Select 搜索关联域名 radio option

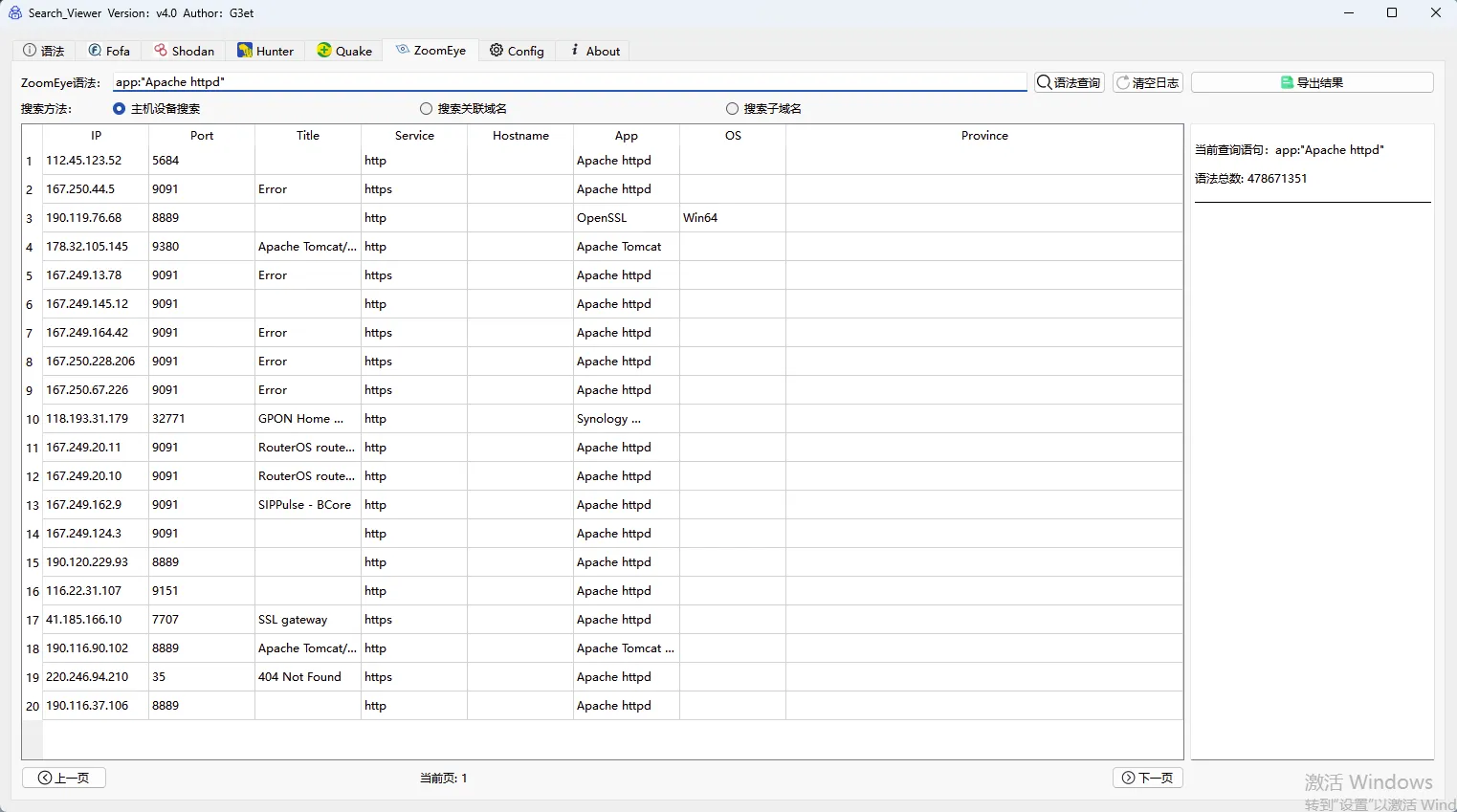tap(464, 109)
